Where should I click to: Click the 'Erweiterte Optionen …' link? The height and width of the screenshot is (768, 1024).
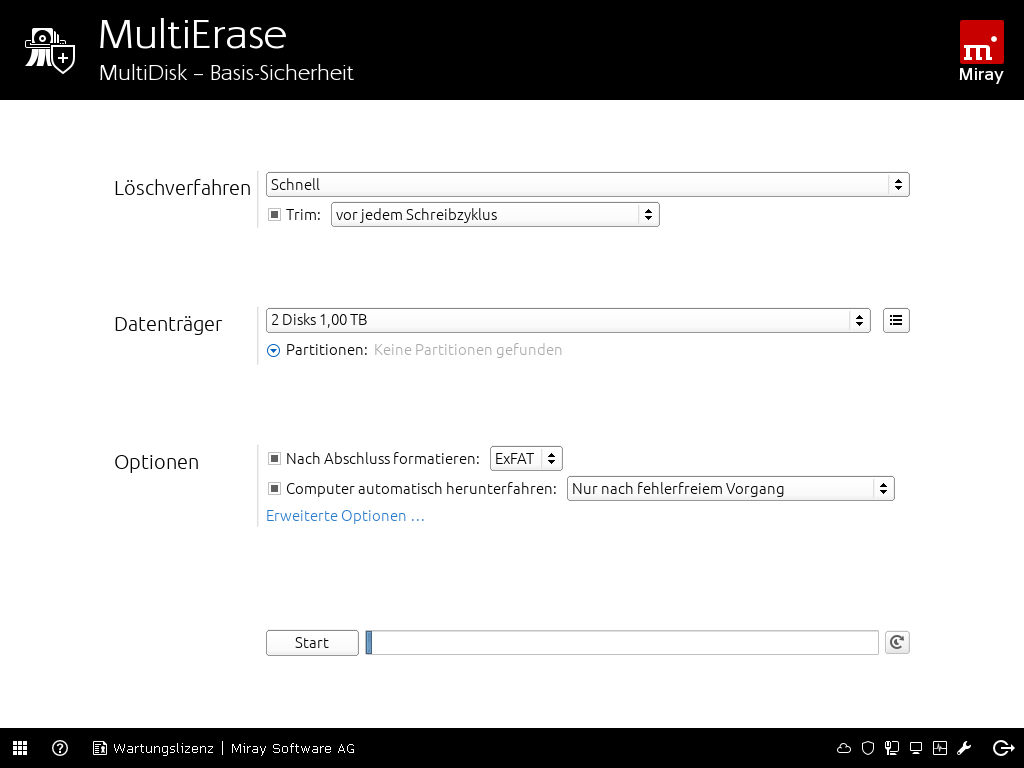click(x=345, y=516)
